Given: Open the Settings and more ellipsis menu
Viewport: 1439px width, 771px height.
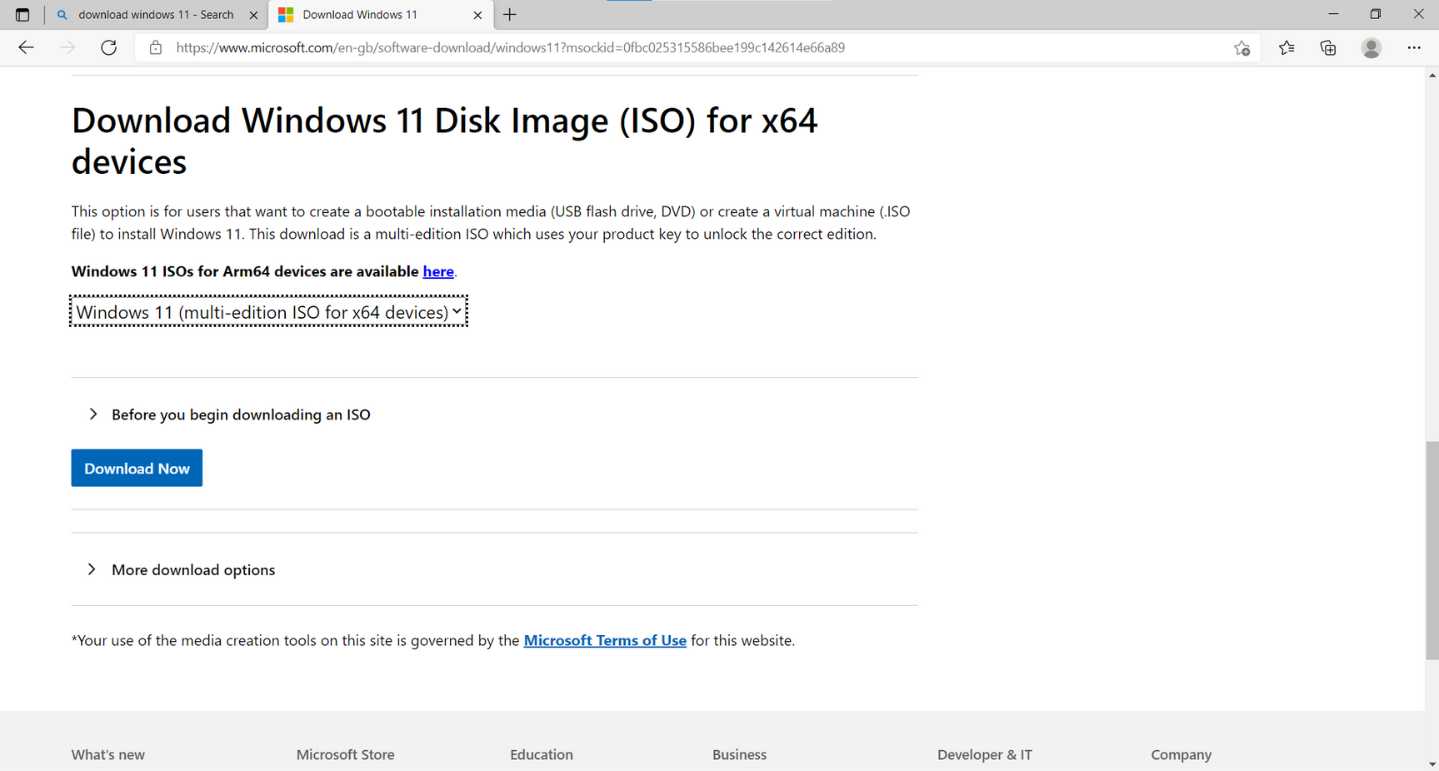Looking at the screenshot, I should pos(1414,48).
